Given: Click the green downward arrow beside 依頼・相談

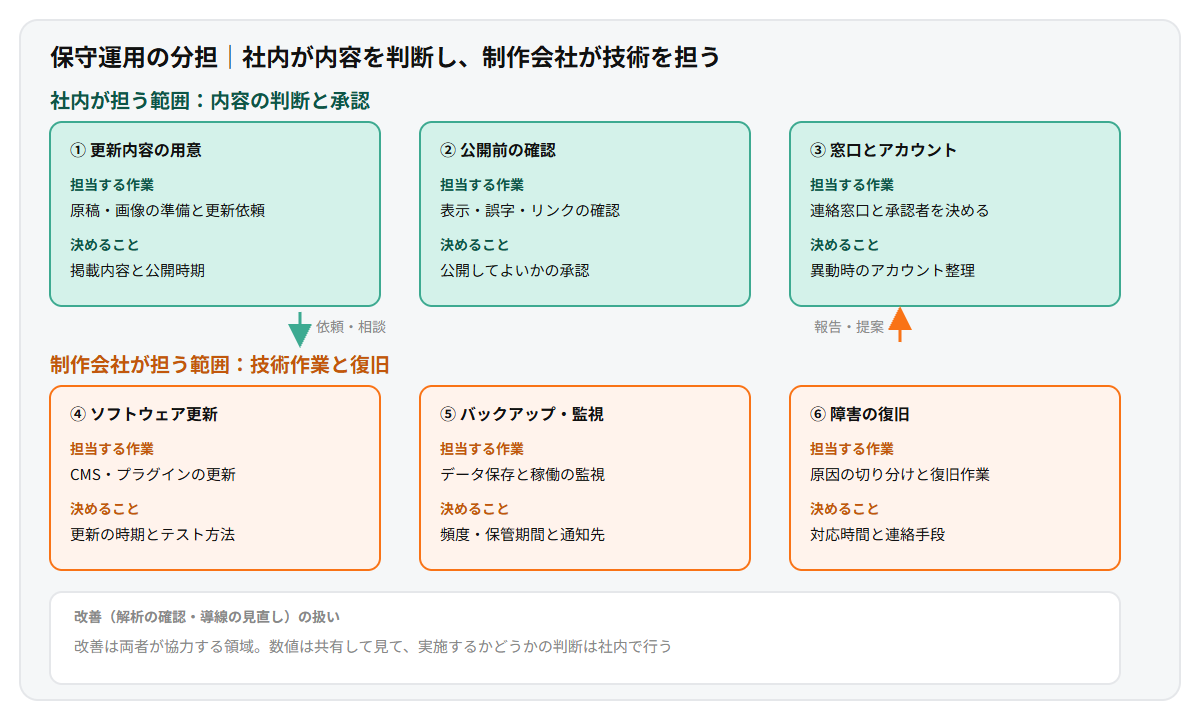Looking at the screenshot, I should (299, 329).
